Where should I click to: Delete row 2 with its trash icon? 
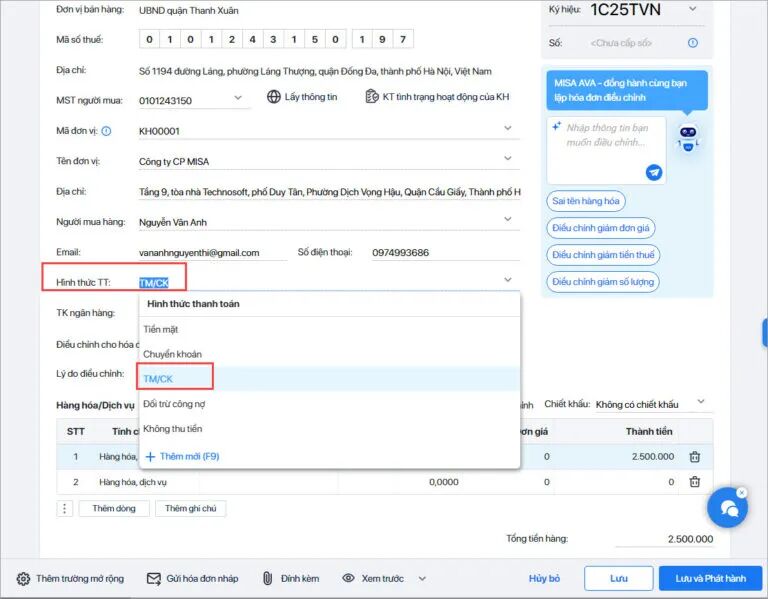point(695,482)
